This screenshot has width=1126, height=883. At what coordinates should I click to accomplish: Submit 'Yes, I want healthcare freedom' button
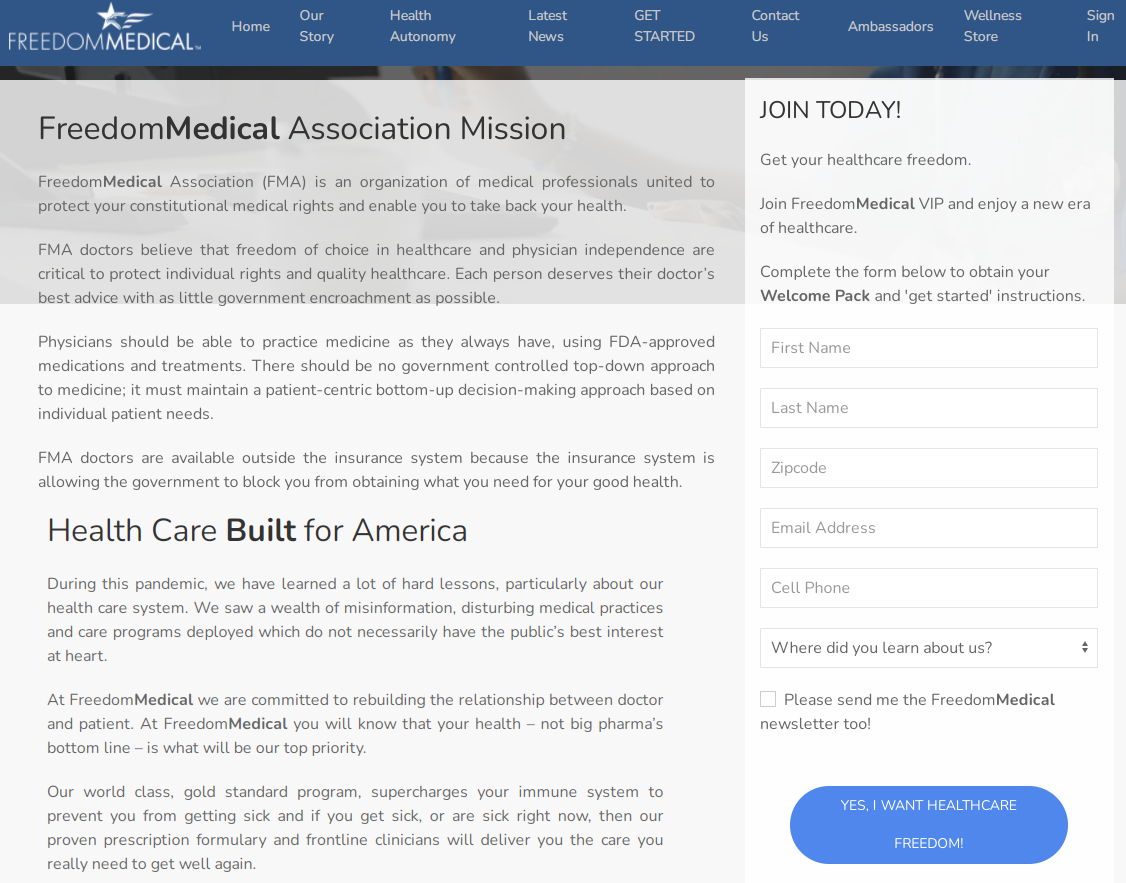click(x=929, y=825)
